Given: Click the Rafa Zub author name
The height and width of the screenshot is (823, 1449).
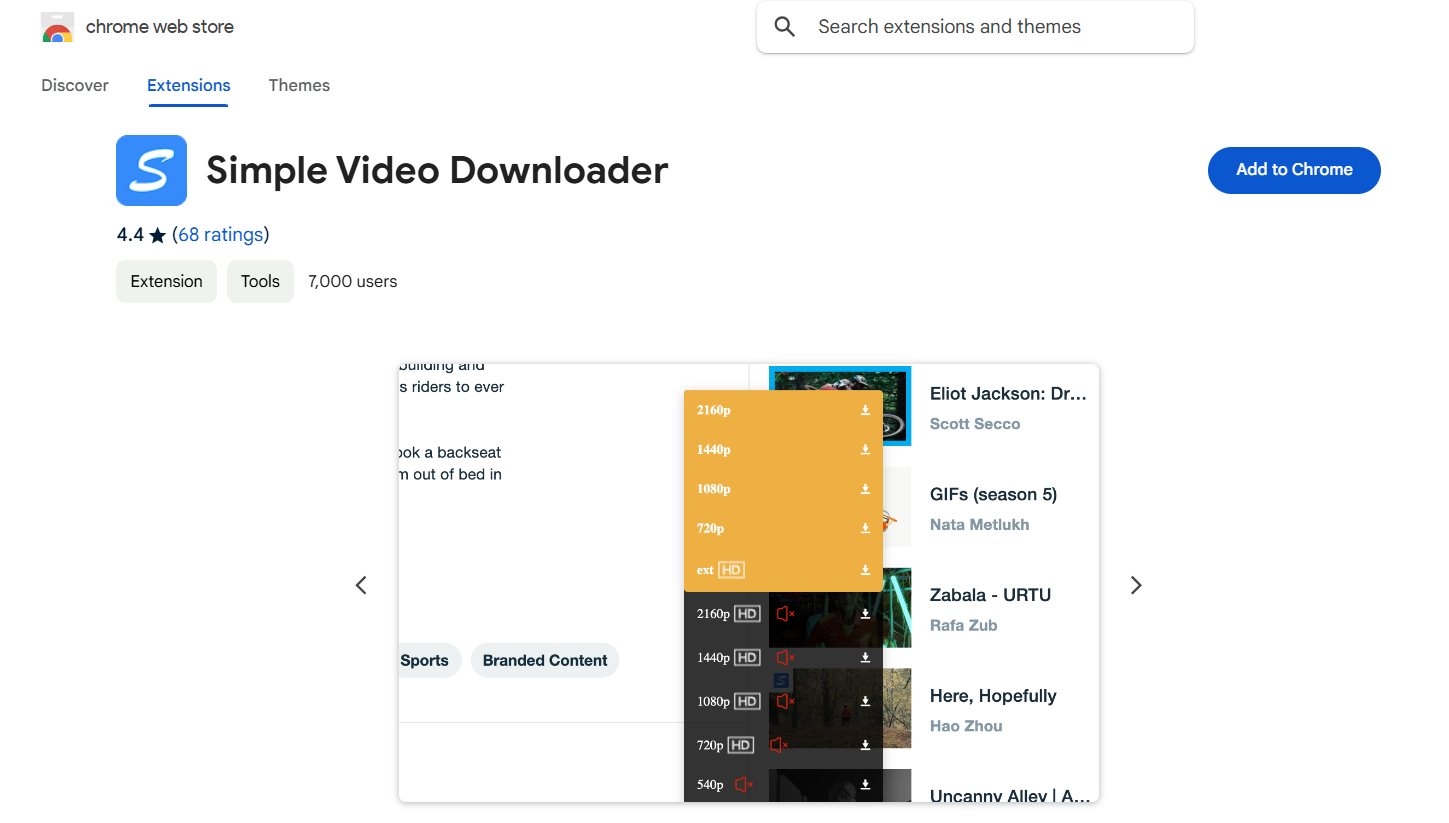Looking at the screenshot, I should tap(964, 626).
